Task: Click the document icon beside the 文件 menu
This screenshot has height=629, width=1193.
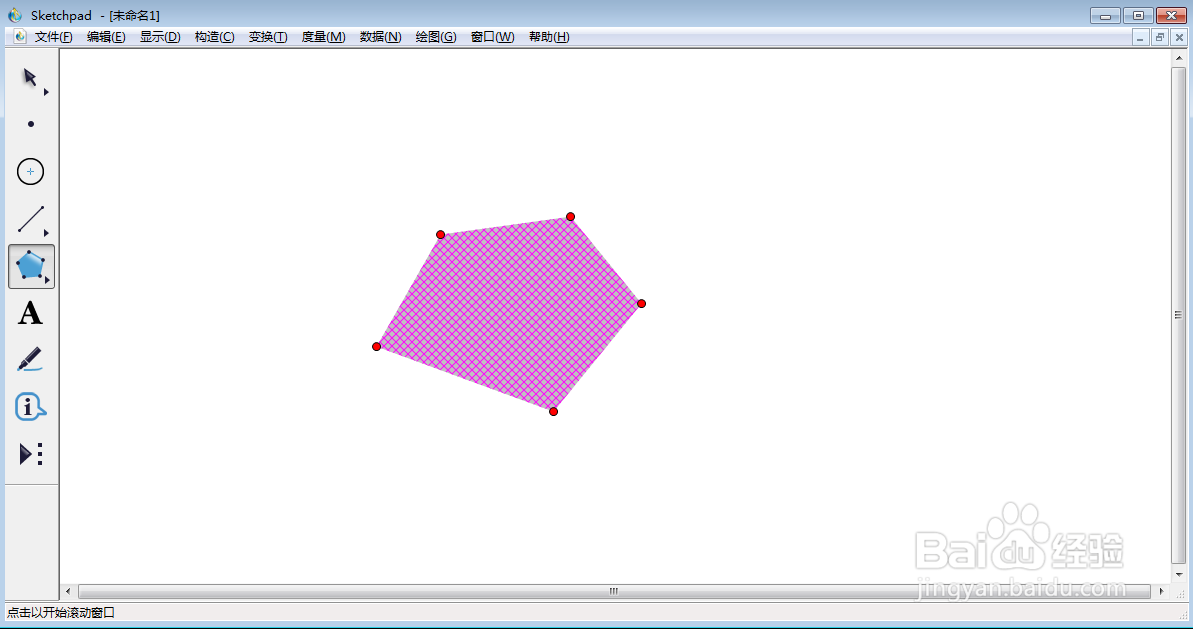Action: click(20, 37)
